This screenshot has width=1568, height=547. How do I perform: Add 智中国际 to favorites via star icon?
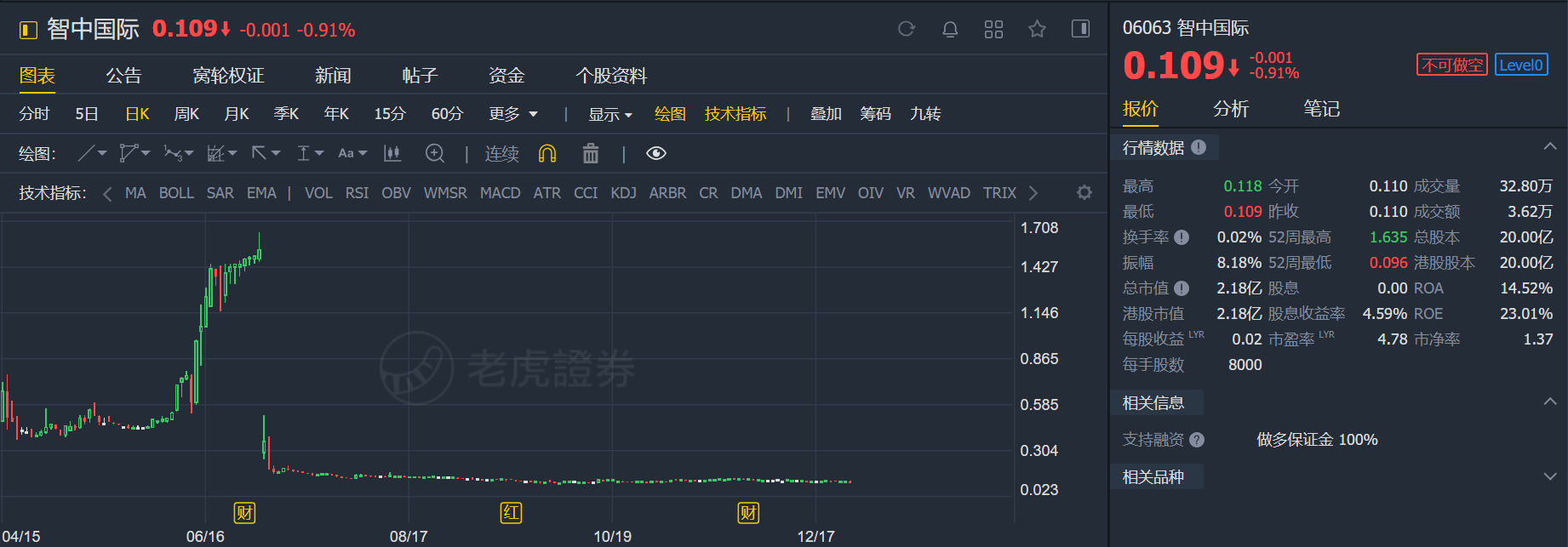tap(1037, 29)
